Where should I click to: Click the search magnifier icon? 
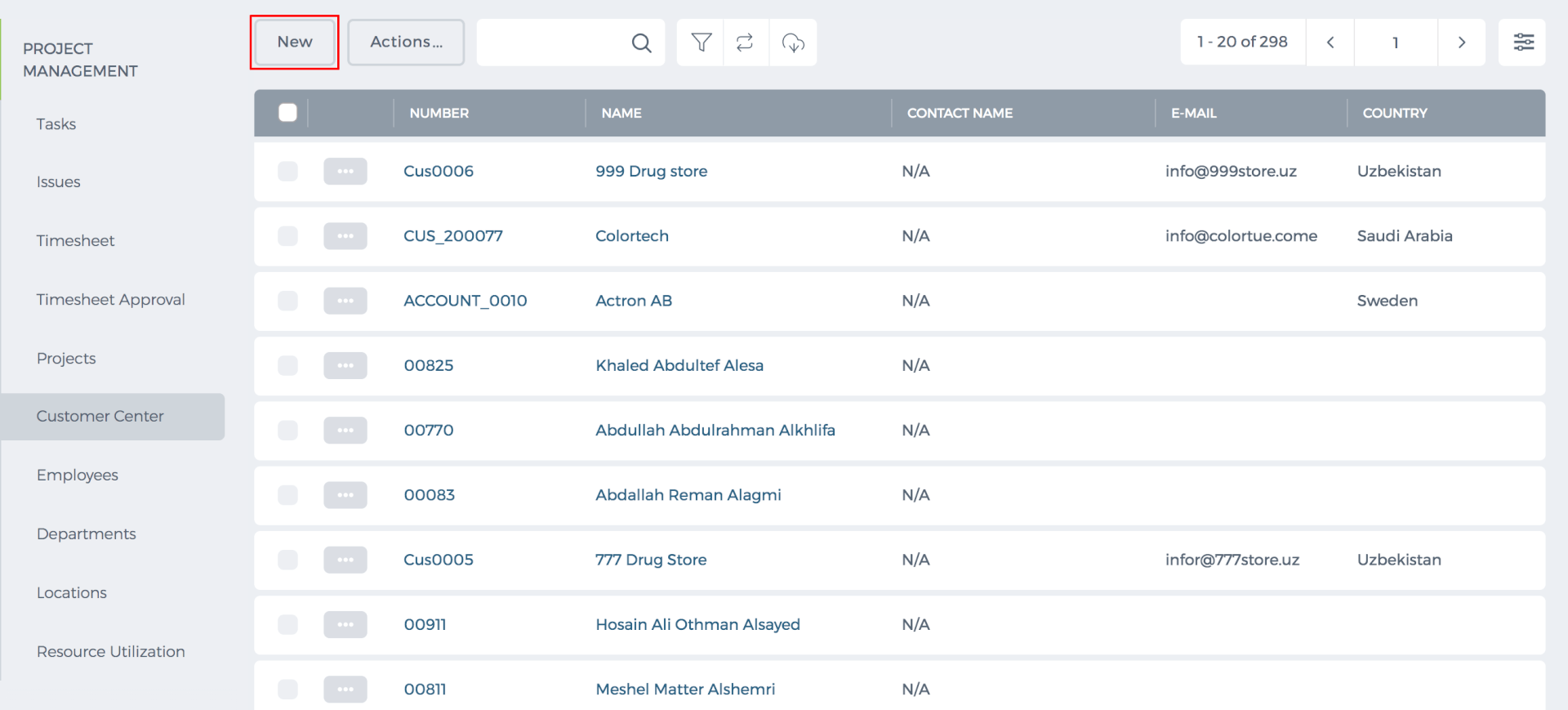(642, 42)
